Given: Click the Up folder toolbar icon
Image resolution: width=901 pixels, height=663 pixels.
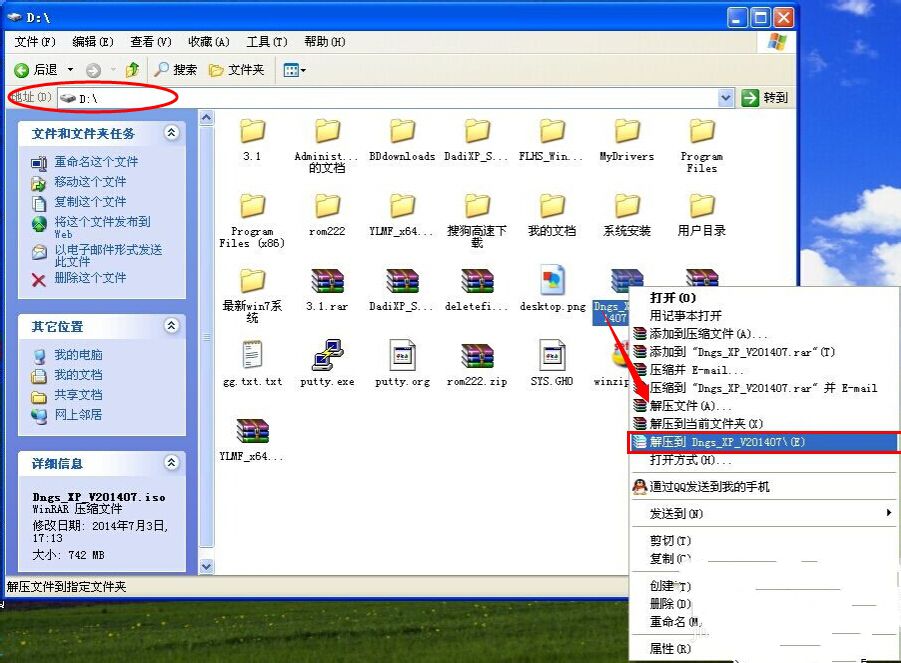Looking at the screenshot, I should tap(131, 70).
